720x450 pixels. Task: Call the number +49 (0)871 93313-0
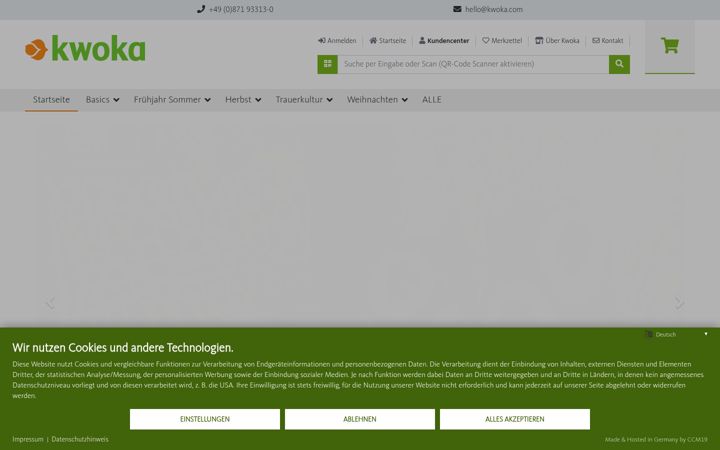(241, 9)
